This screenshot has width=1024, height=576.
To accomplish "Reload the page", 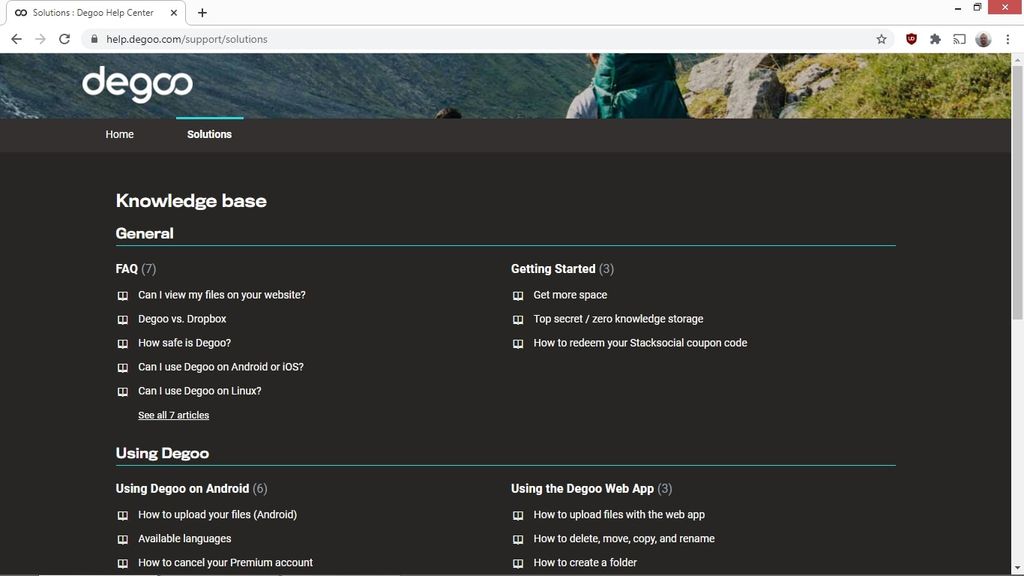I will (x=63, y=39).
